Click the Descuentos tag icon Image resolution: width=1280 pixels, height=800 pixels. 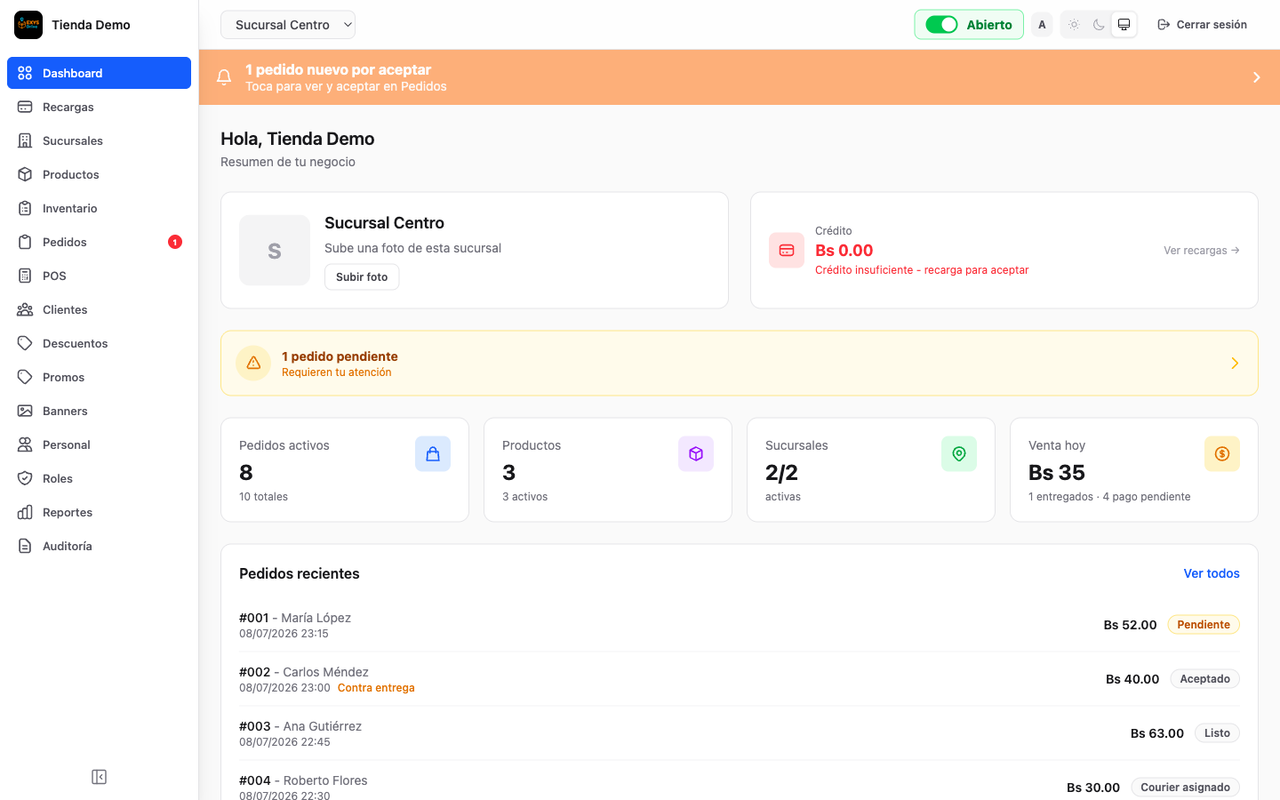(25, 343)
